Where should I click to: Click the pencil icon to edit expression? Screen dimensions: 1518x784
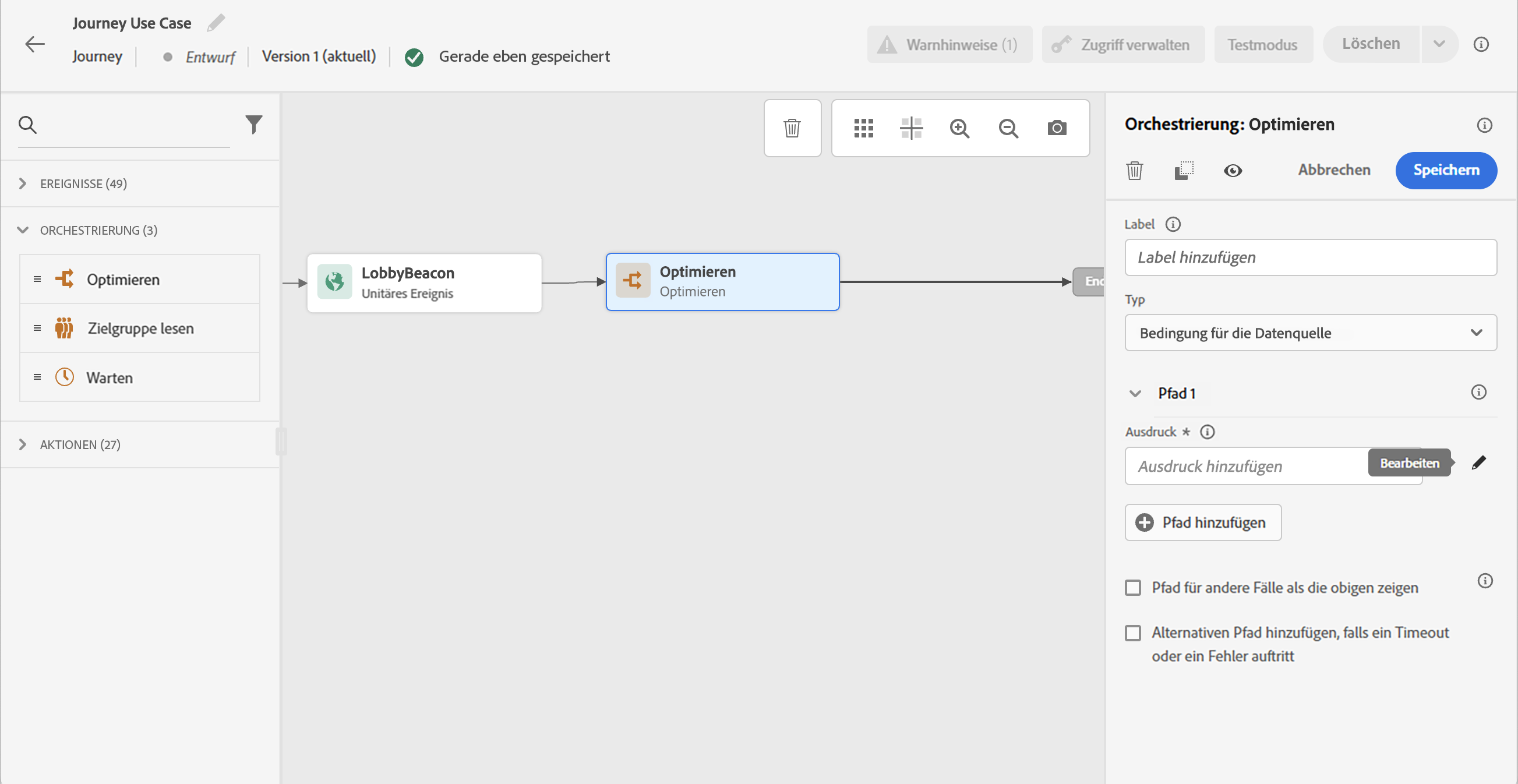pyautogui.click(x=1478, y=463)
